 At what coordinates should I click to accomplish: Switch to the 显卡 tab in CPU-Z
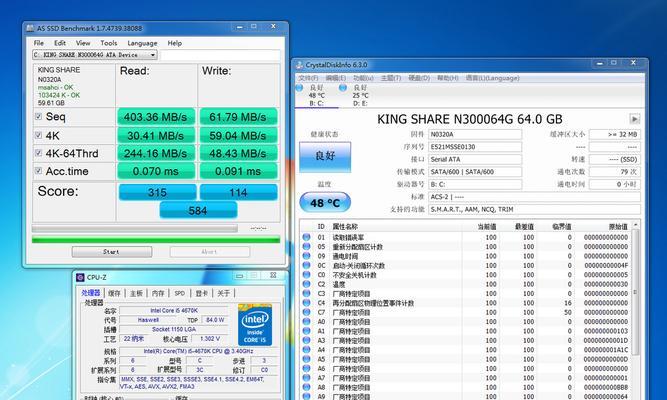coord(202,293)
